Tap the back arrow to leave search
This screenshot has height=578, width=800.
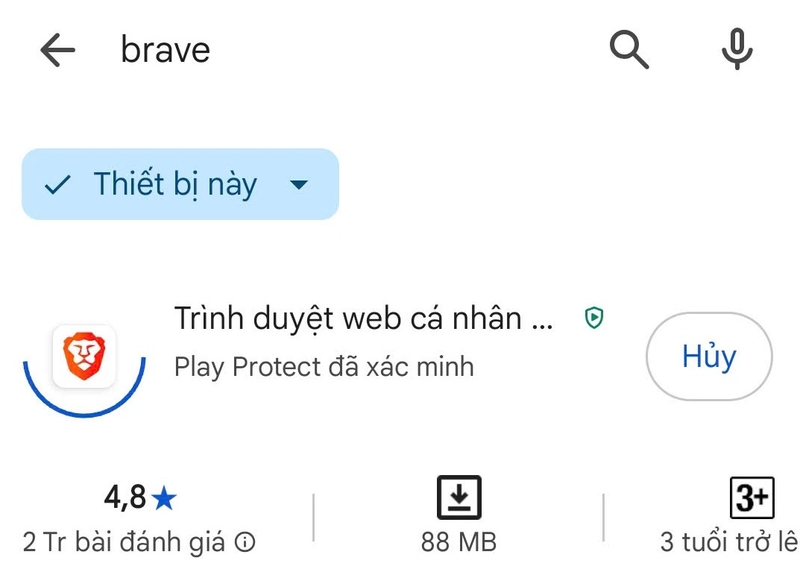pos(60,50)
